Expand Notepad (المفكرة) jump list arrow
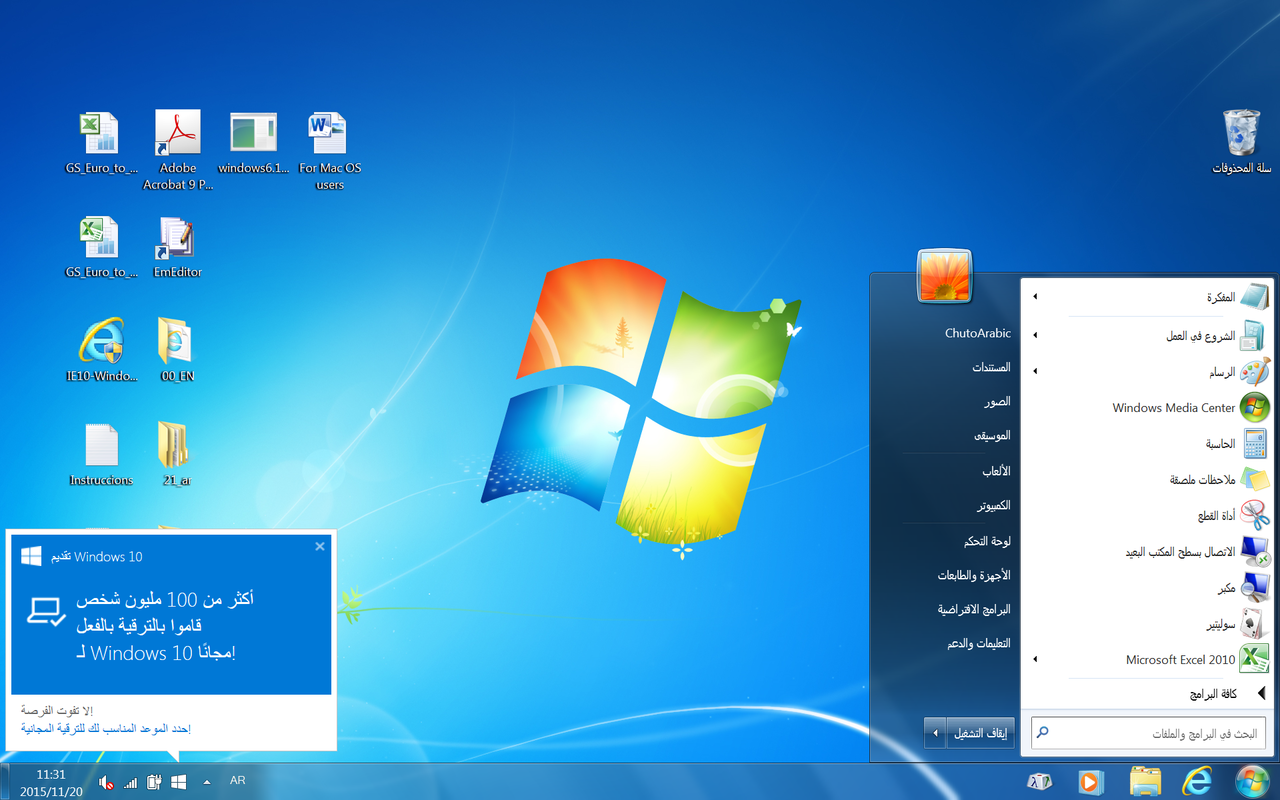The height and width of the screenshot is (800, 1280). (x=1036, y=298)
